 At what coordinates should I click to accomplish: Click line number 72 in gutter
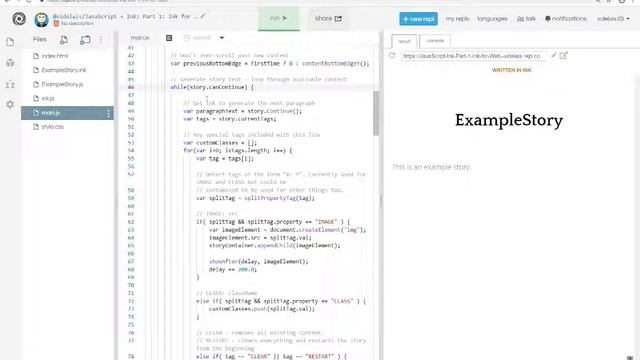pyautogui.click(x=131, y=301)
